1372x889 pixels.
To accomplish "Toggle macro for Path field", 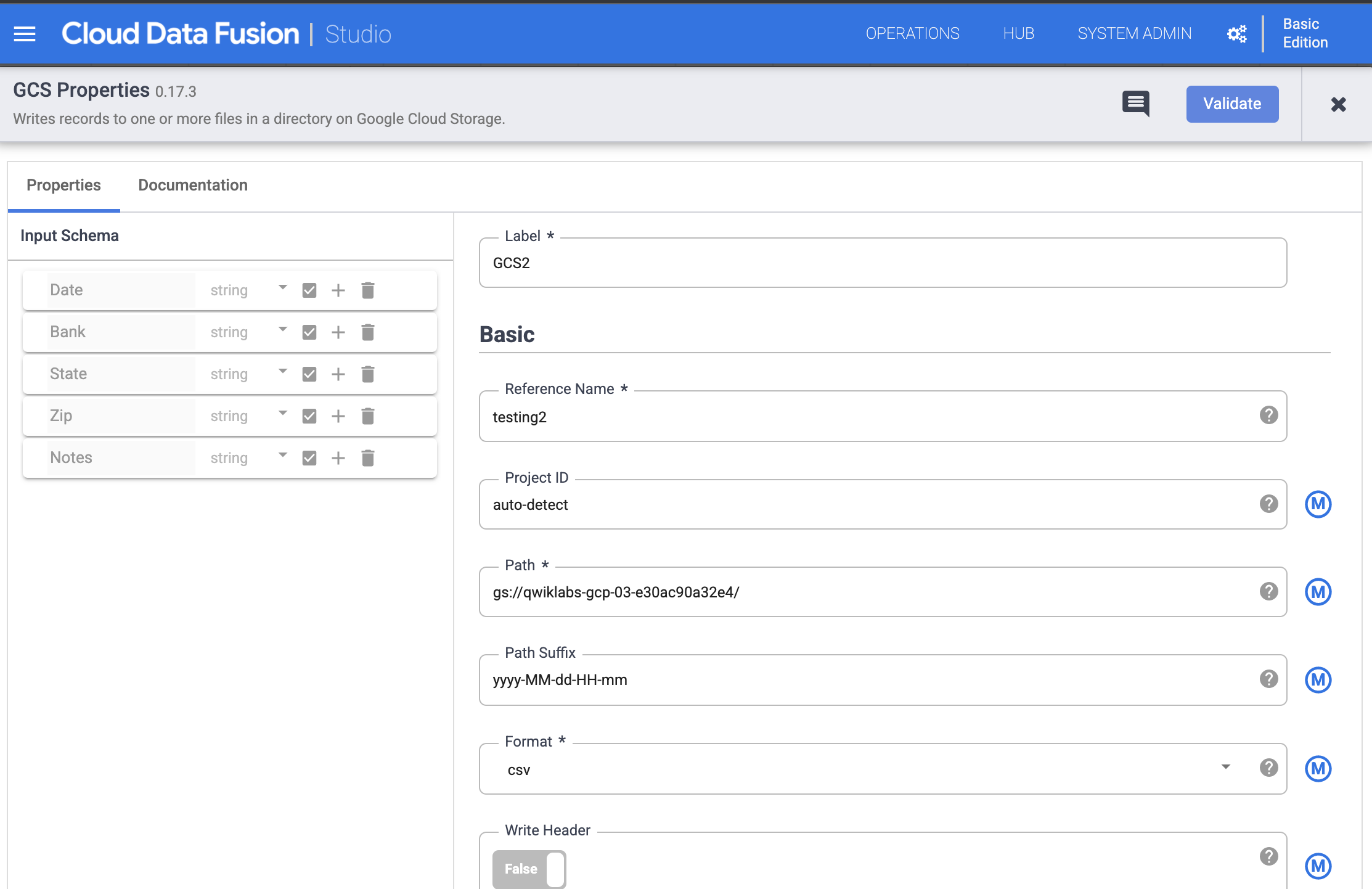I will tap(1318, 592).
